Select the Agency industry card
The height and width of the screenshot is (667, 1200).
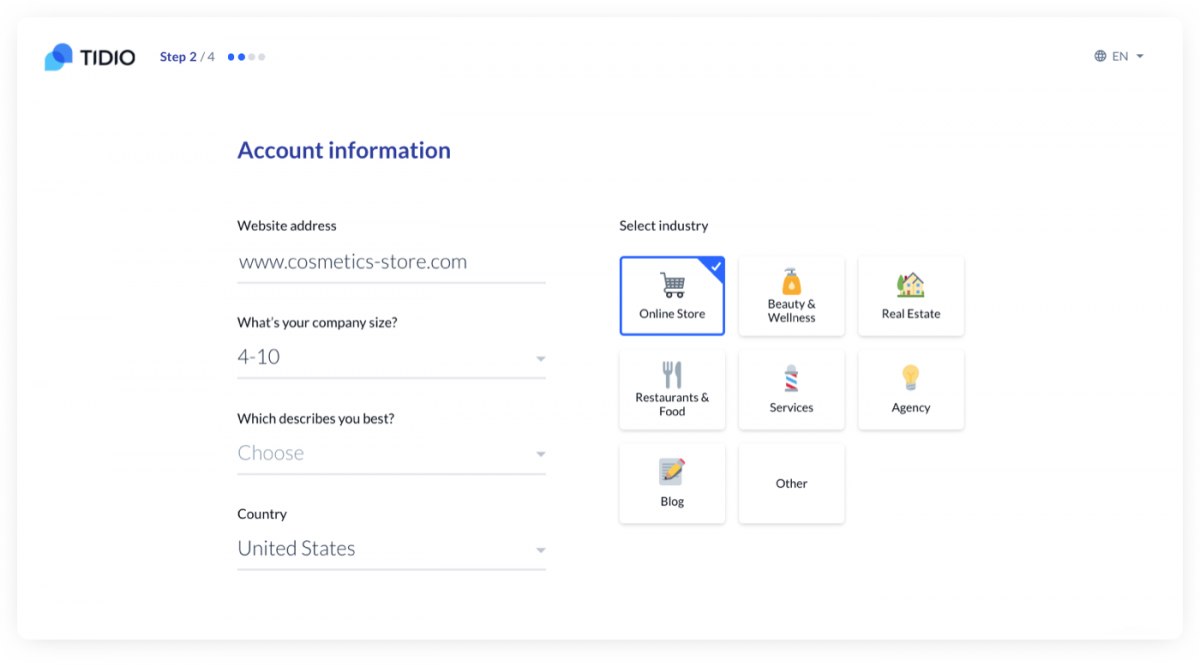coord(911,389)
